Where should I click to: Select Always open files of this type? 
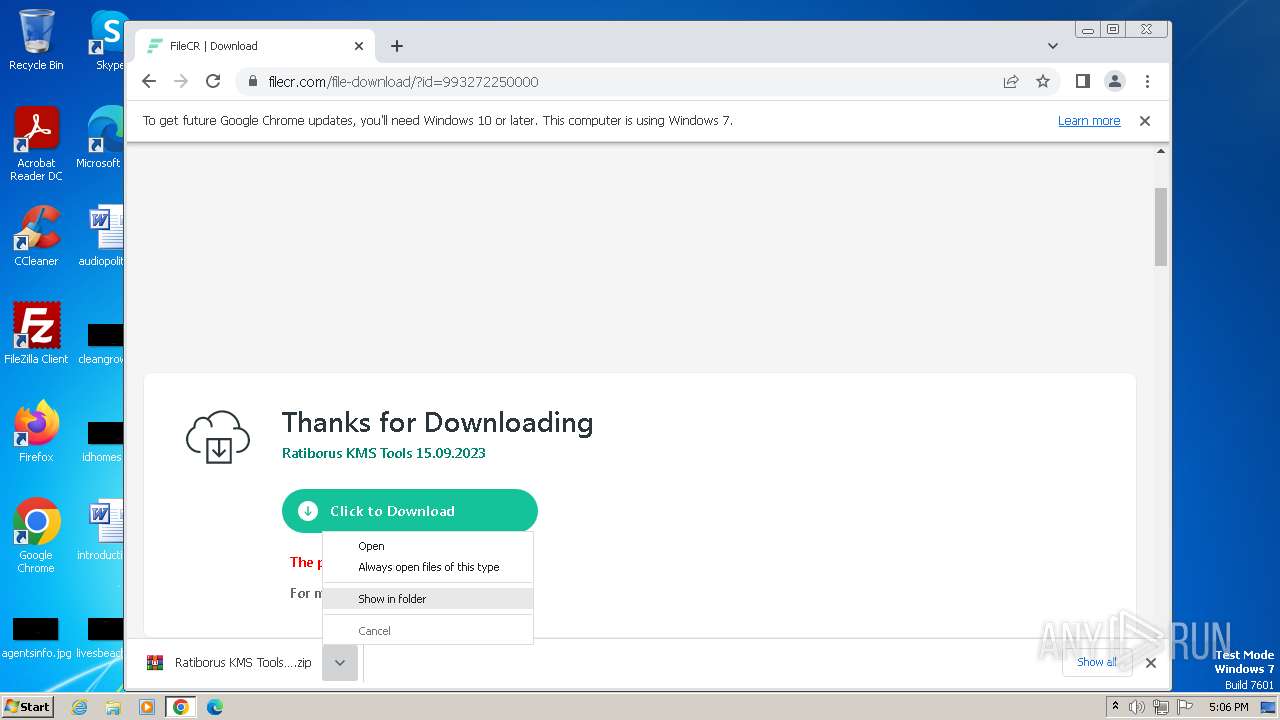[428, 567]
